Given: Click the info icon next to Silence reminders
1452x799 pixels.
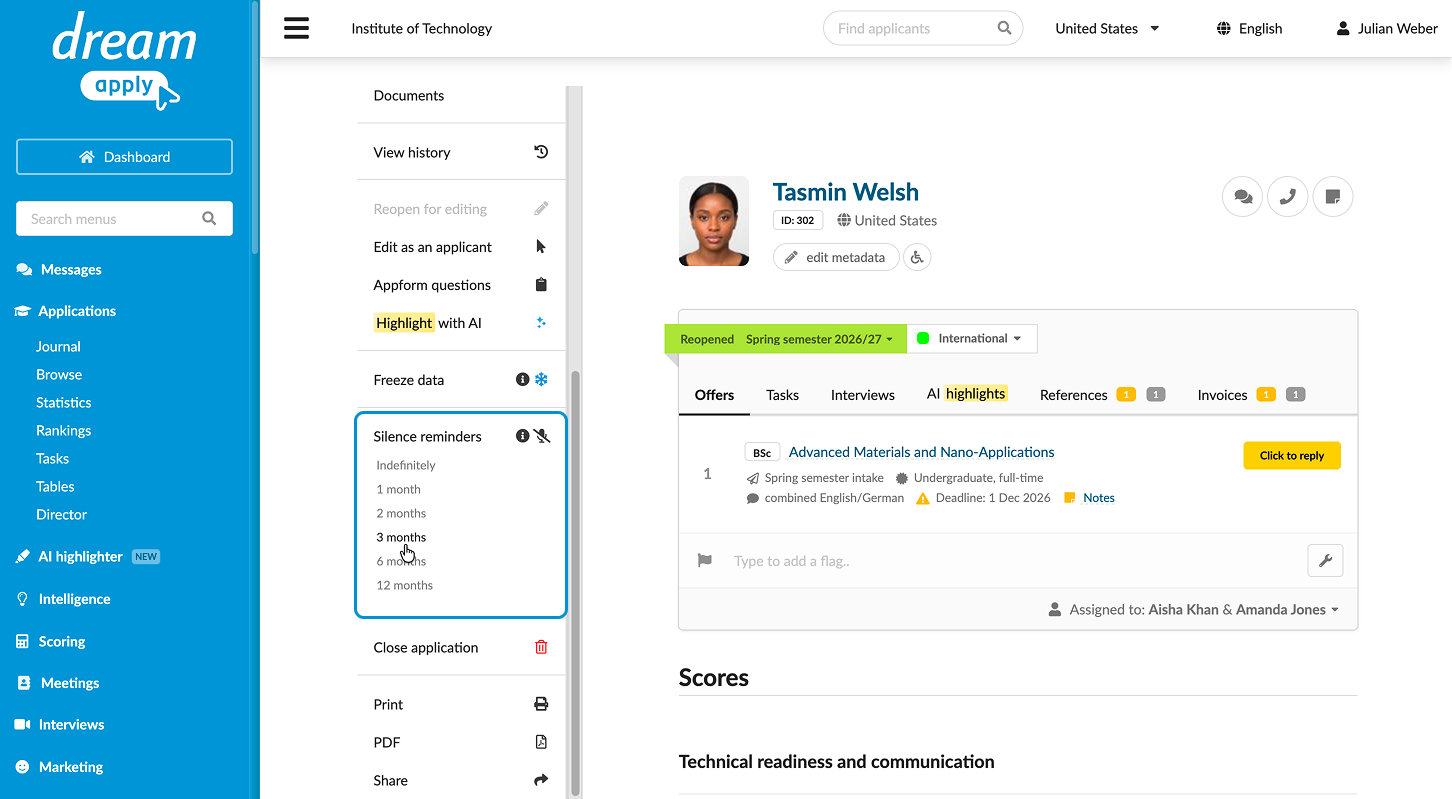Looking at the screenshot, I should click(x=522, y=436).
